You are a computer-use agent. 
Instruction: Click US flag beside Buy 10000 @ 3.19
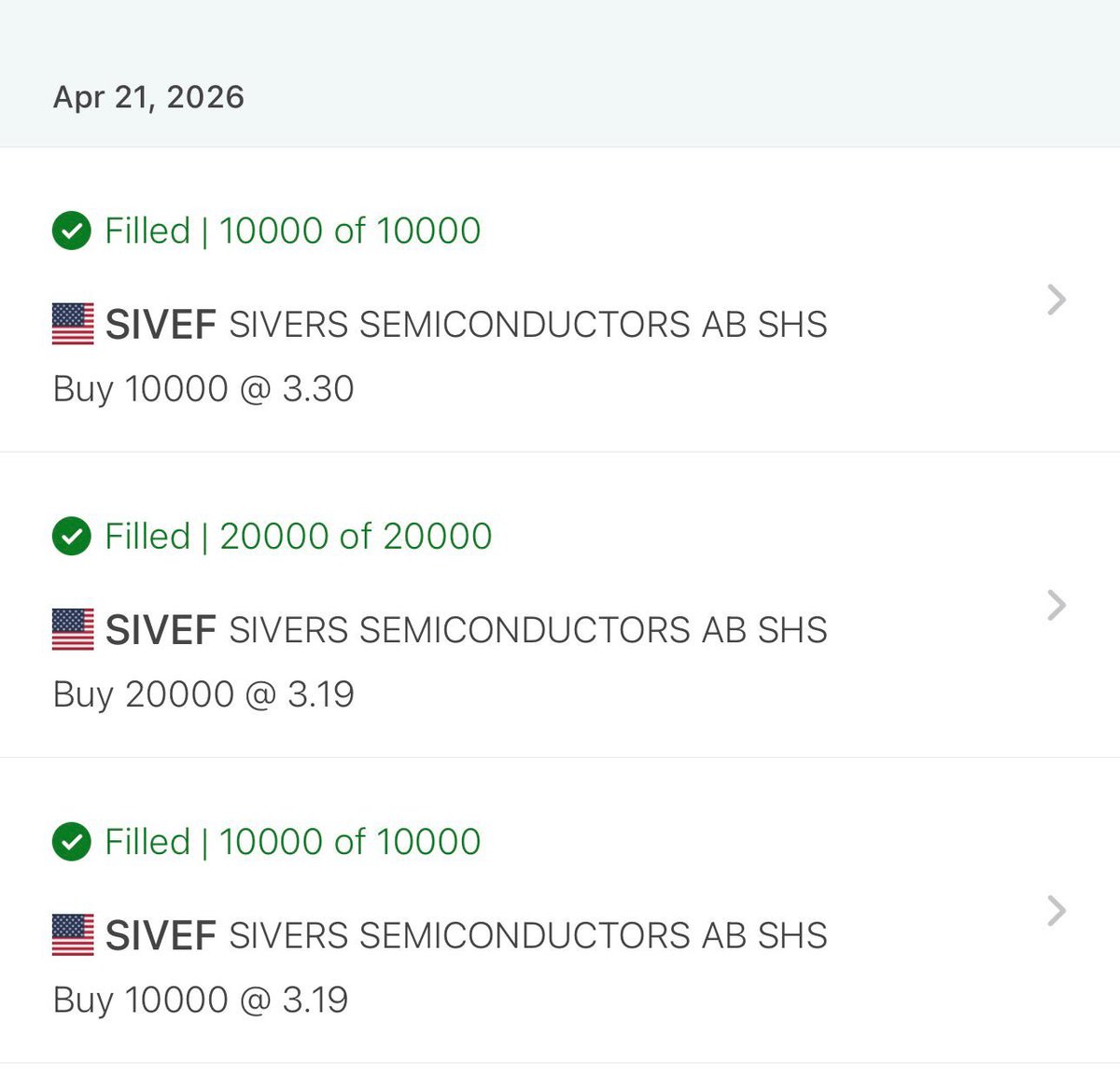pyautogui.click(x=73, y=934)
